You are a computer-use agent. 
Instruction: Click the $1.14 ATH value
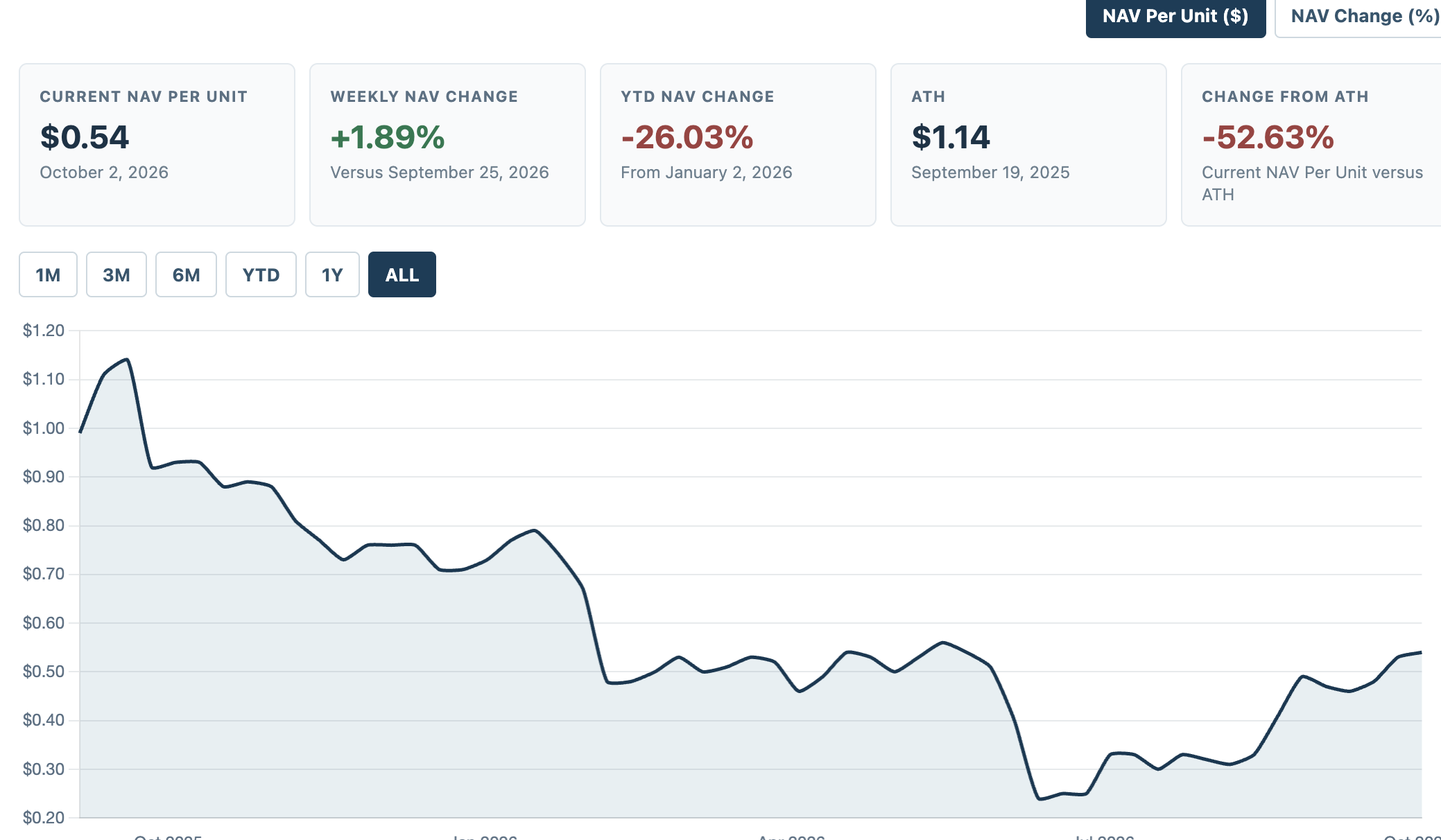pos(951,137)
